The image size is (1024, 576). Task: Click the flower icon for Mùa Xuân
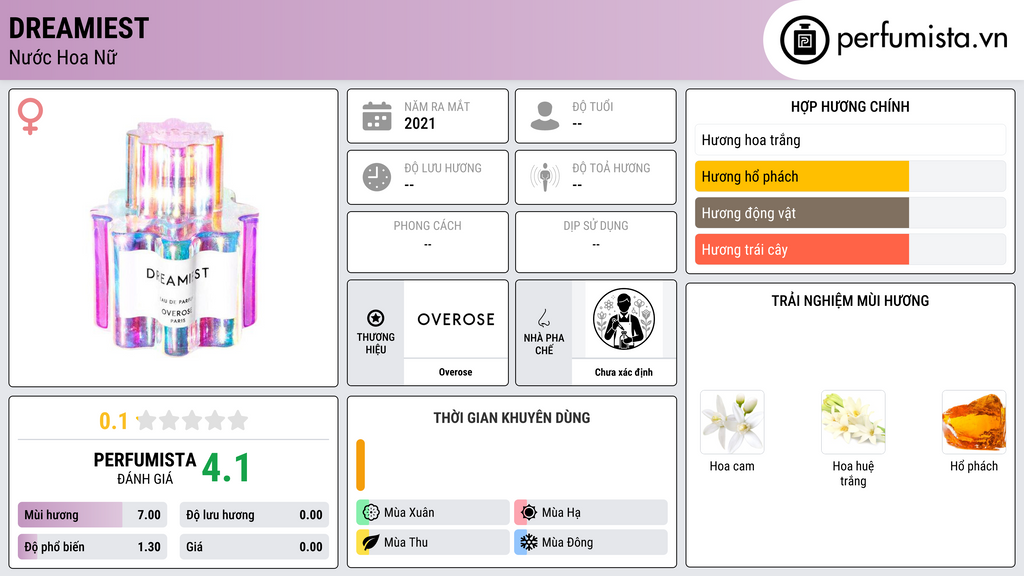[x=371, y=513]
